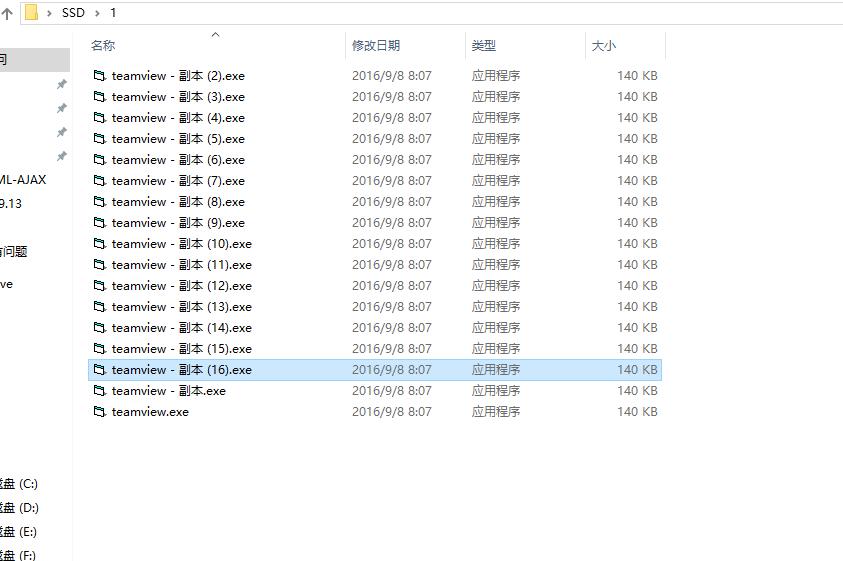Click icon of teamview - 副本 (12).exe
The width and height of the screenshot is (843, 561).
[x=99, y=286]
